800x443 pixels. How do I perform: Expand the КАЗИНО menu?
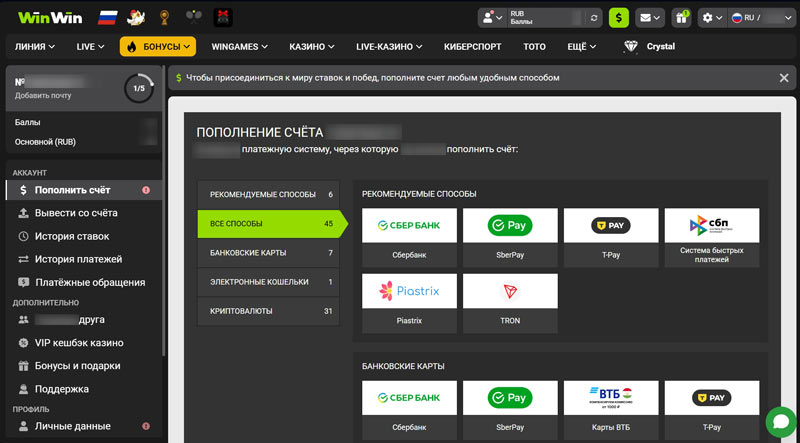pos(312,46)
